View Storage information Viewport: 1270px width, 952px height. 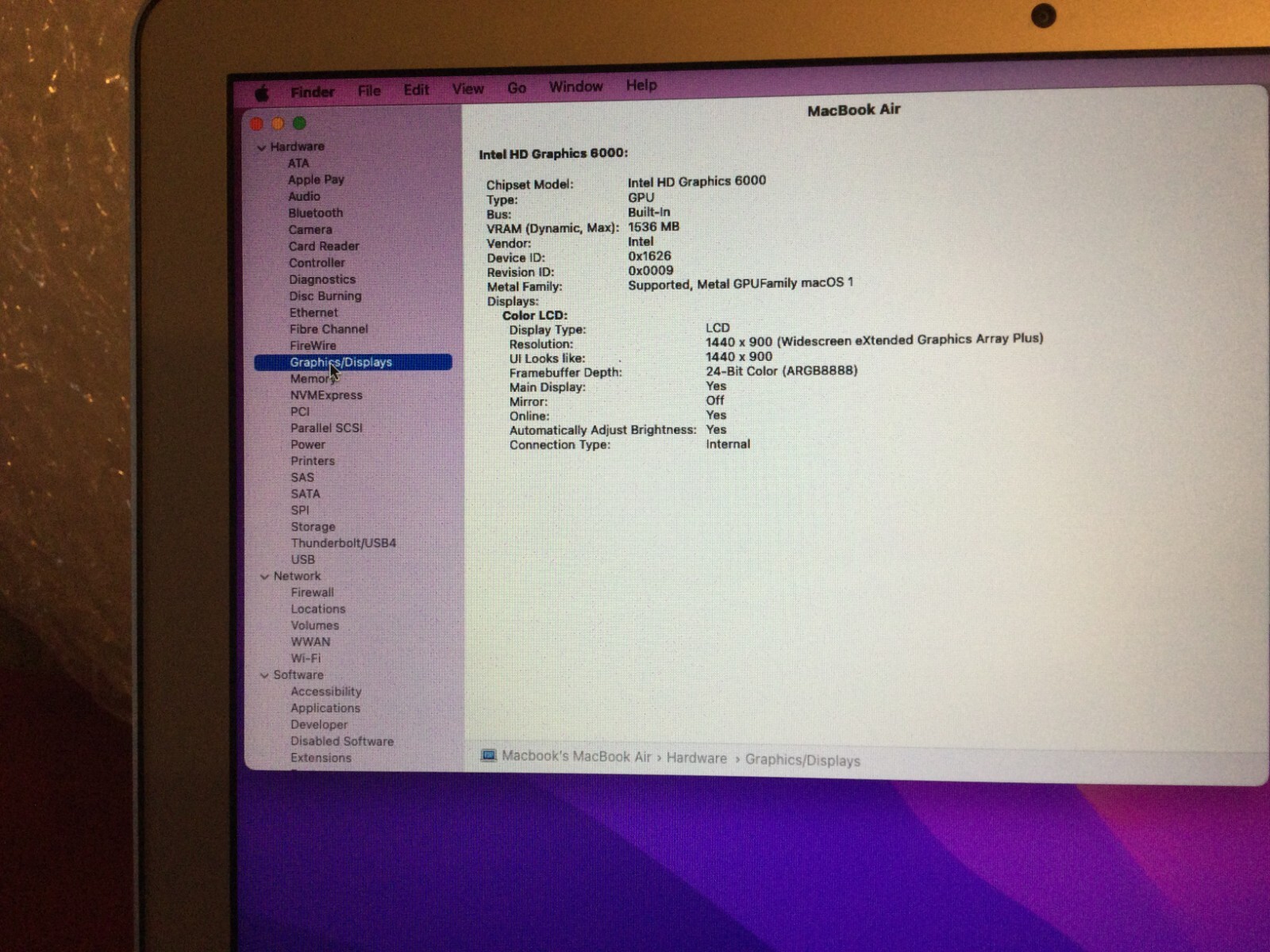pos(313,528)
